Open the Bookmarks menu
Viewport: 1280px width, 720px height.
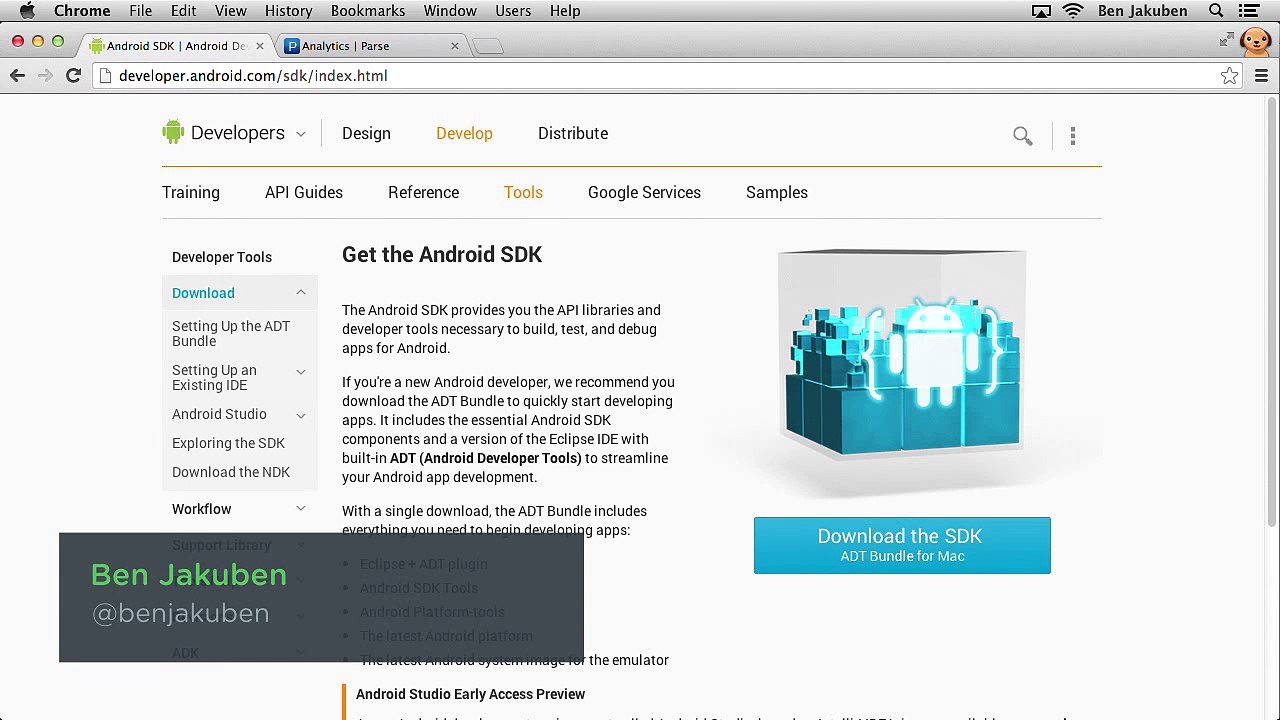click(368, 11)
